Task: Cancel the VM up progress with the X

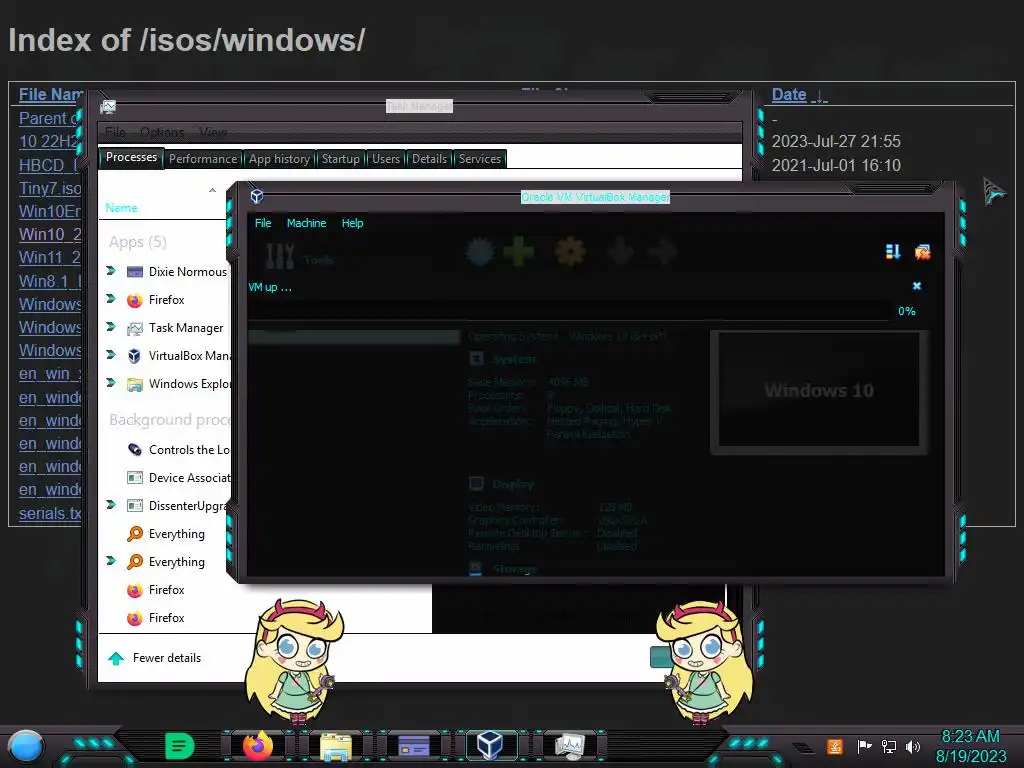Action: coord(917,286)
